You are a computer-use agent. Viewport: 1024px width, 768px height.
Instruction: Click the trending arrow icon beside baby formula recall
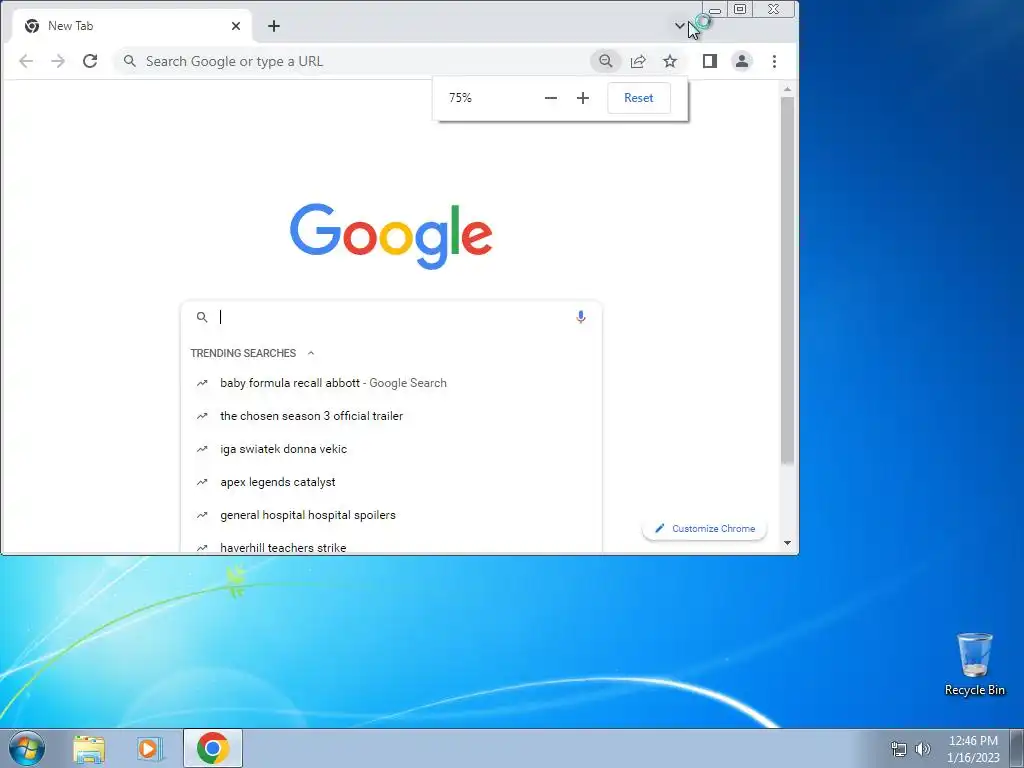point(202,383)
